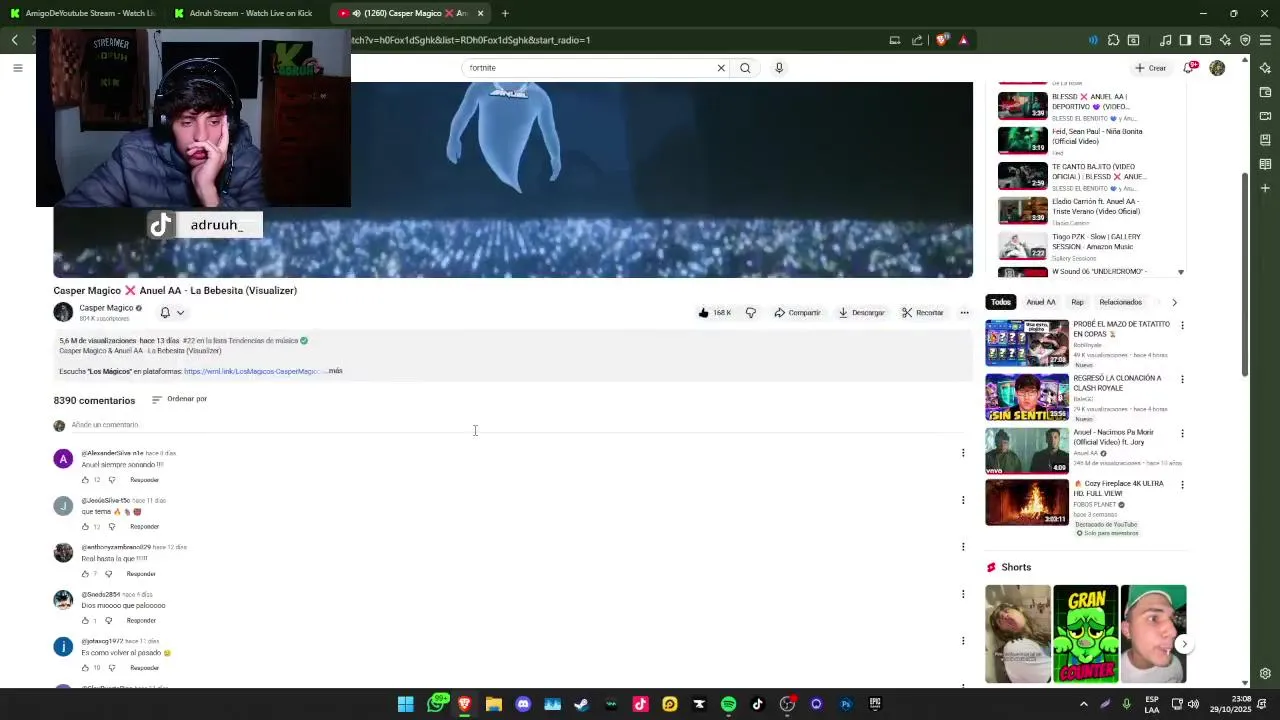
Task: Select the Relacionados filter chip
Action: [x=1120, y=302]
